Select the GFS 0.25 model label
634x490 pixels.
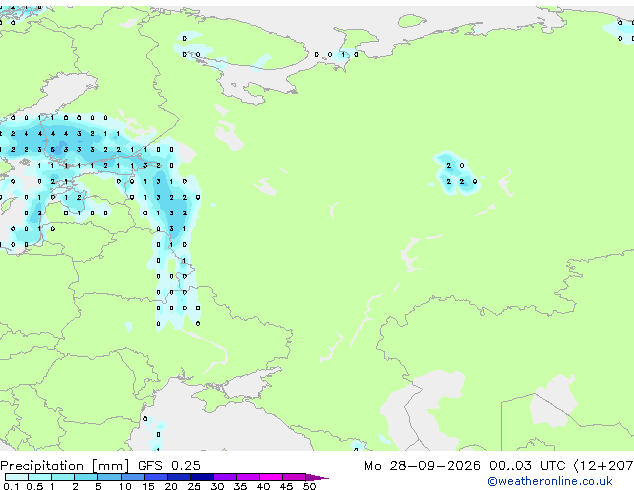click(x=169, y=466)
